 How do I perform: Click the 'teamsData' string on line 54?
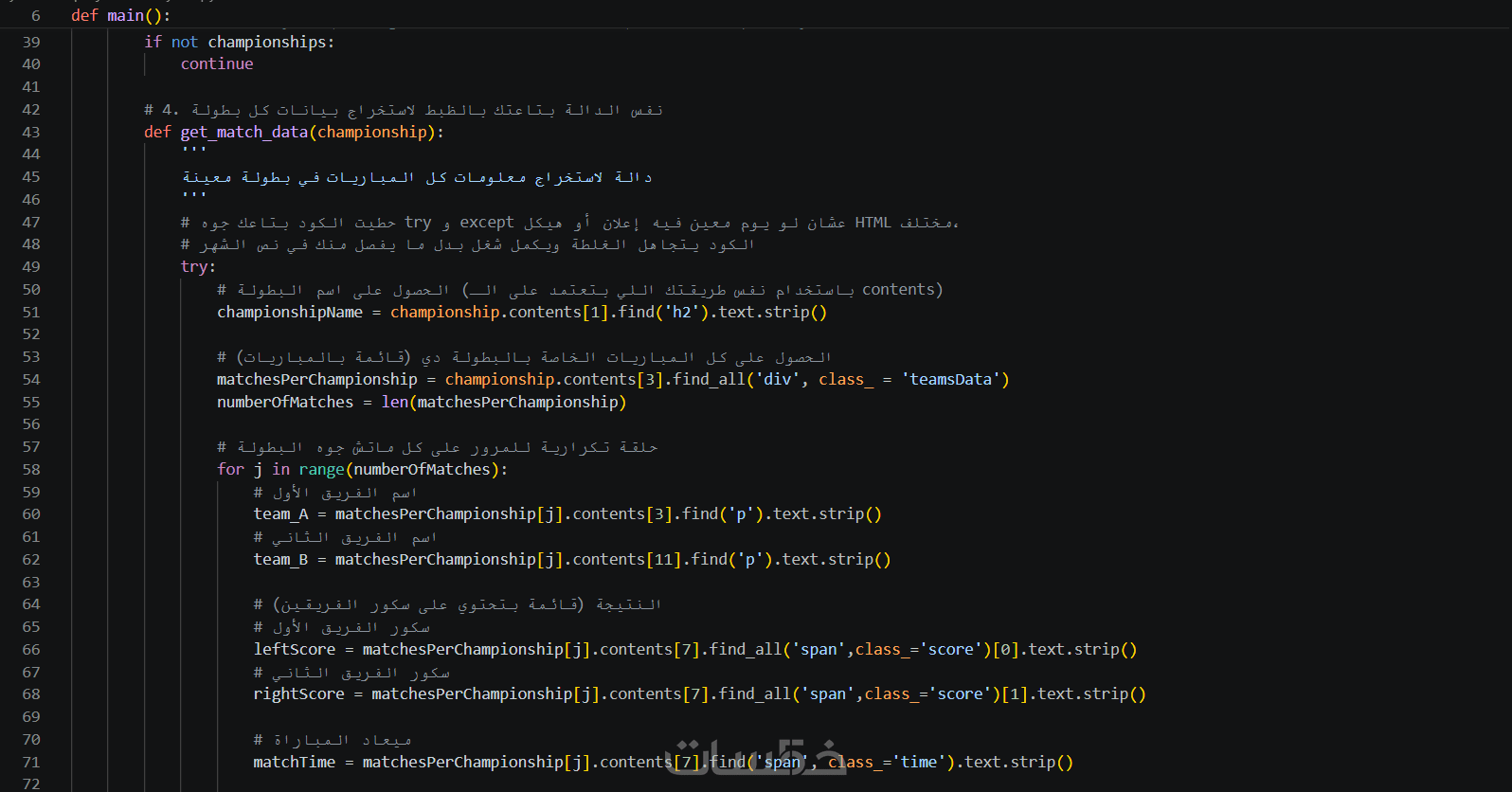pyautogui.click(x=951, y=379)
